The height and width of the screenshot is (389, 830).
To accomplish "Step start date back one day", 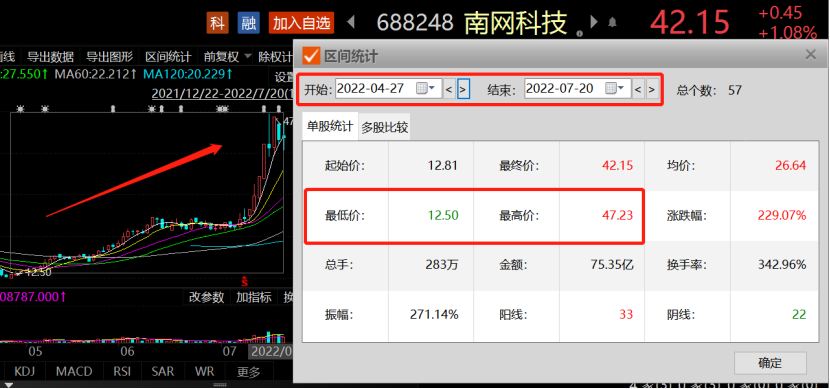I will tap(449, 90).
